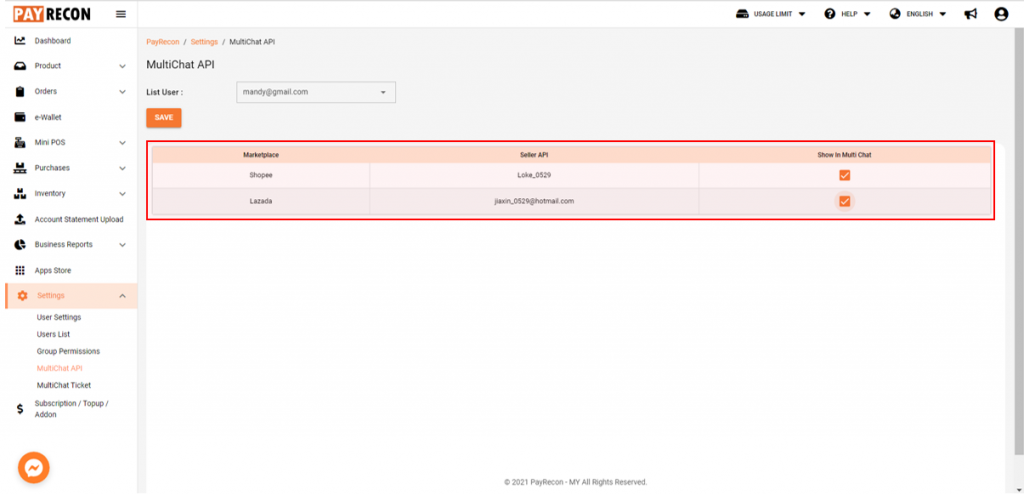
Task: Uncheck Show In Multi Chat for Lazada
Action: (844, 201)
